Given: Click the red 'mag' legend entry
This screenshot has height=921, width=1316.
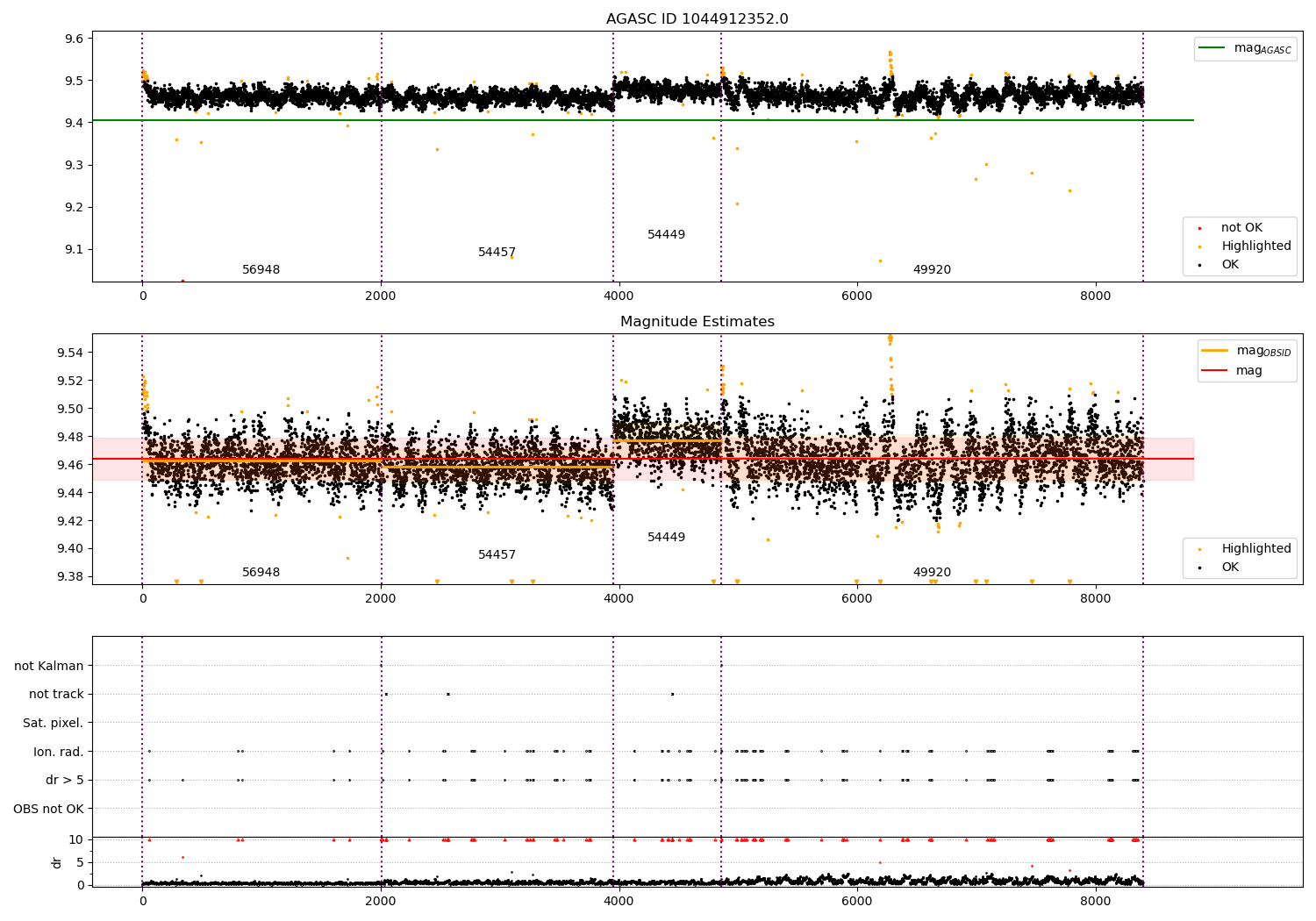Looking at the screenshot, I should pos(1233,371).
